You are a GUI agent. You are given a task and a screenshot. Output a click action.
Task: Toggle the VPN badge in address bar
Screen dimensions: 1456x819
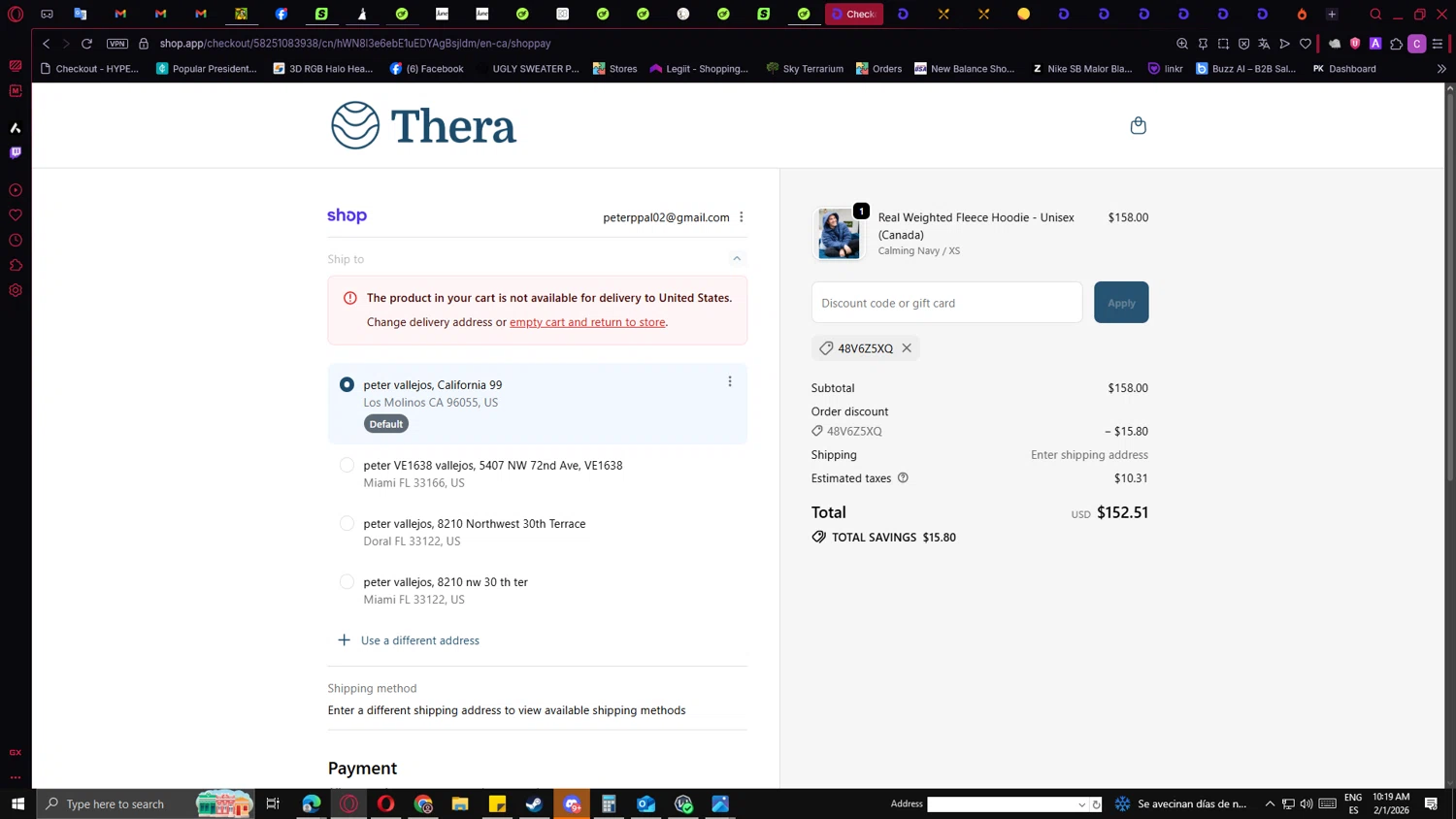pos(117,44)
